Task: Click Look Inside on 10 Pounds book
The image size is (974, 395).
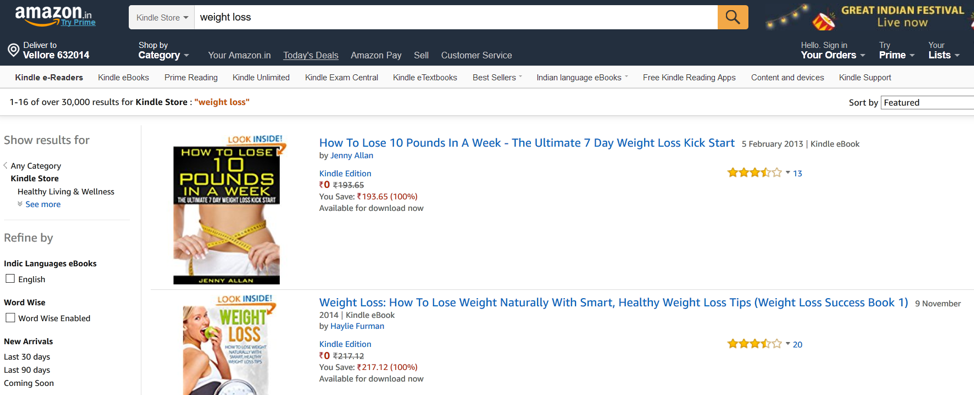Action: (x=256, y=140)
